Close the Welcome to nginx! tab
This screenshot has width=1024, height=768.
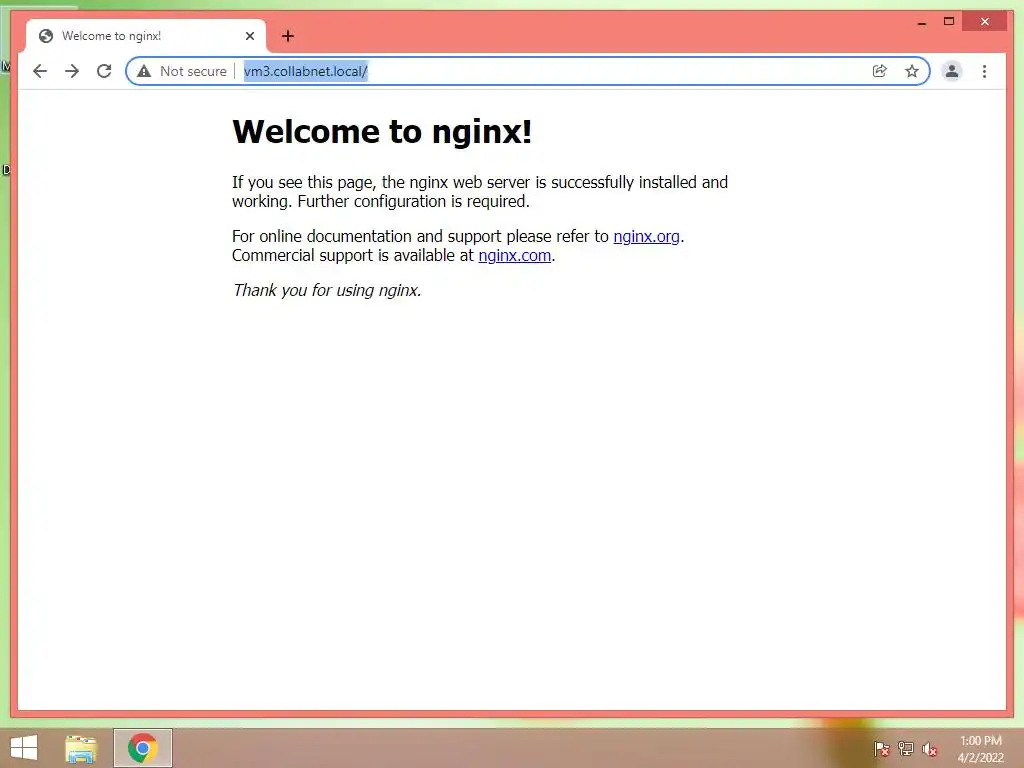249,36
